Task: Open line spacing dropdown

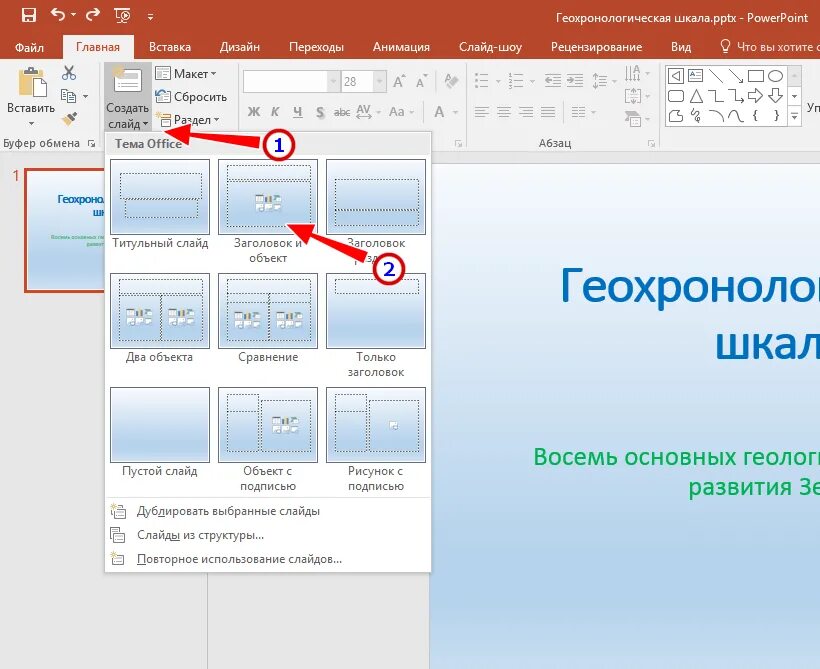Action: pos(603,81)
